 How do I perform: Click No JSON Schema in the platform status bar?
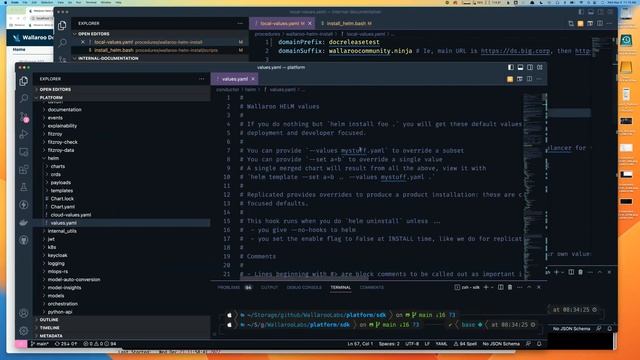click(501, 344)
